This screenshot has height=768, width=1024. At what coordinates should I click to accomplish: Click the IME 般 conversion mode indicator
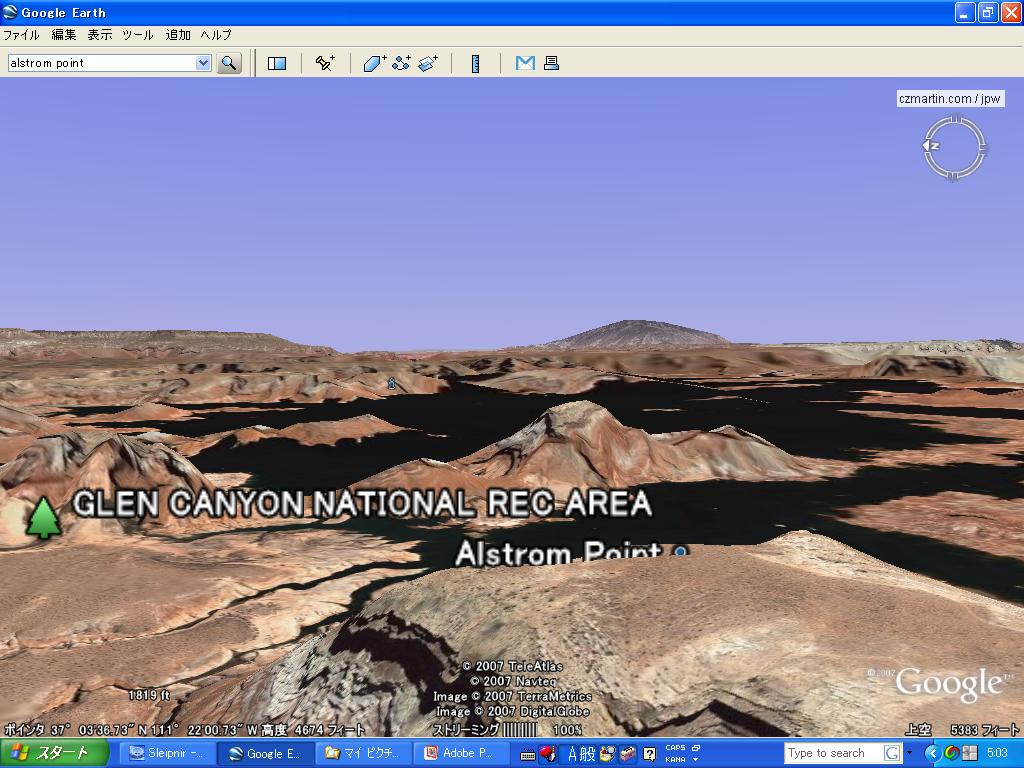point(588,754)
